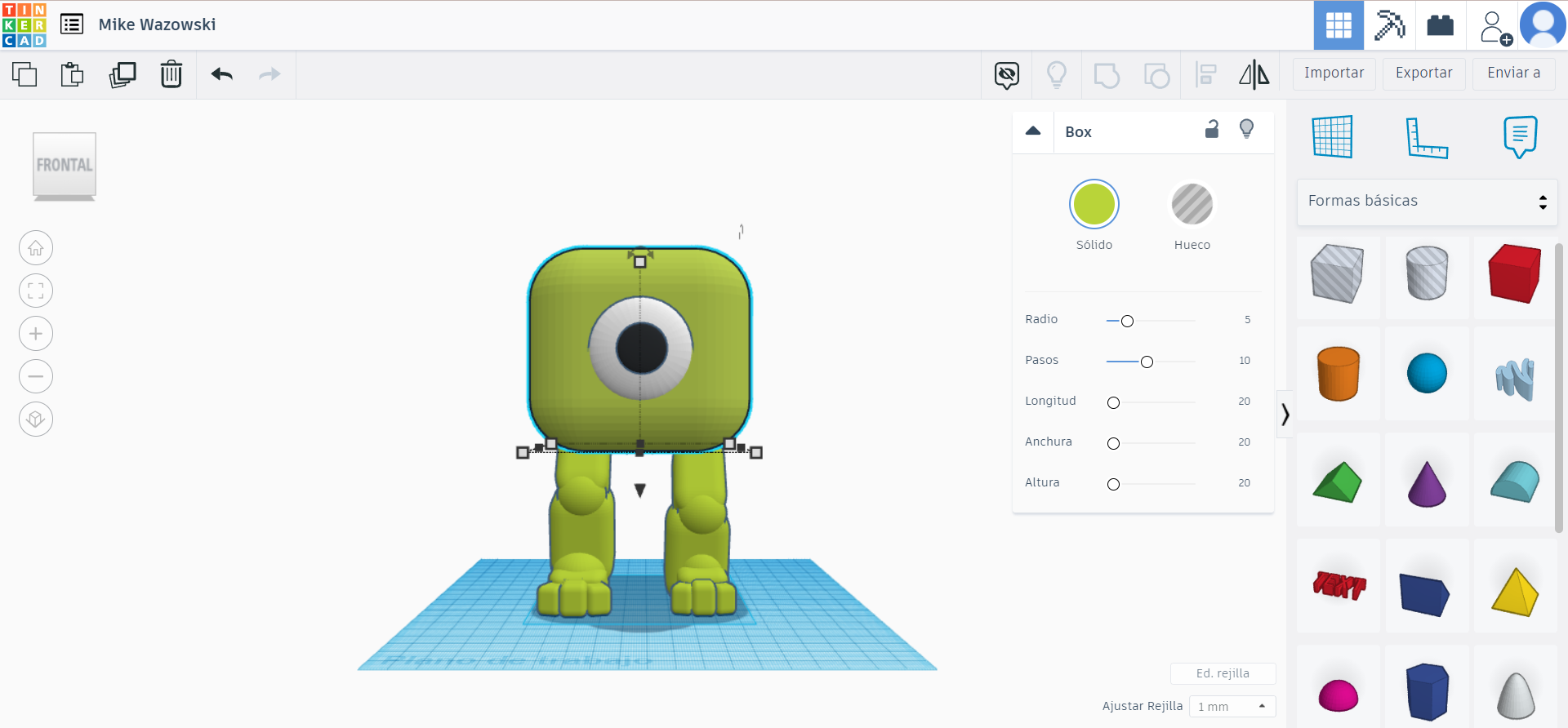Click the Altura slider handle
Screen dimensions: 1568x728
coord(1113,485)
